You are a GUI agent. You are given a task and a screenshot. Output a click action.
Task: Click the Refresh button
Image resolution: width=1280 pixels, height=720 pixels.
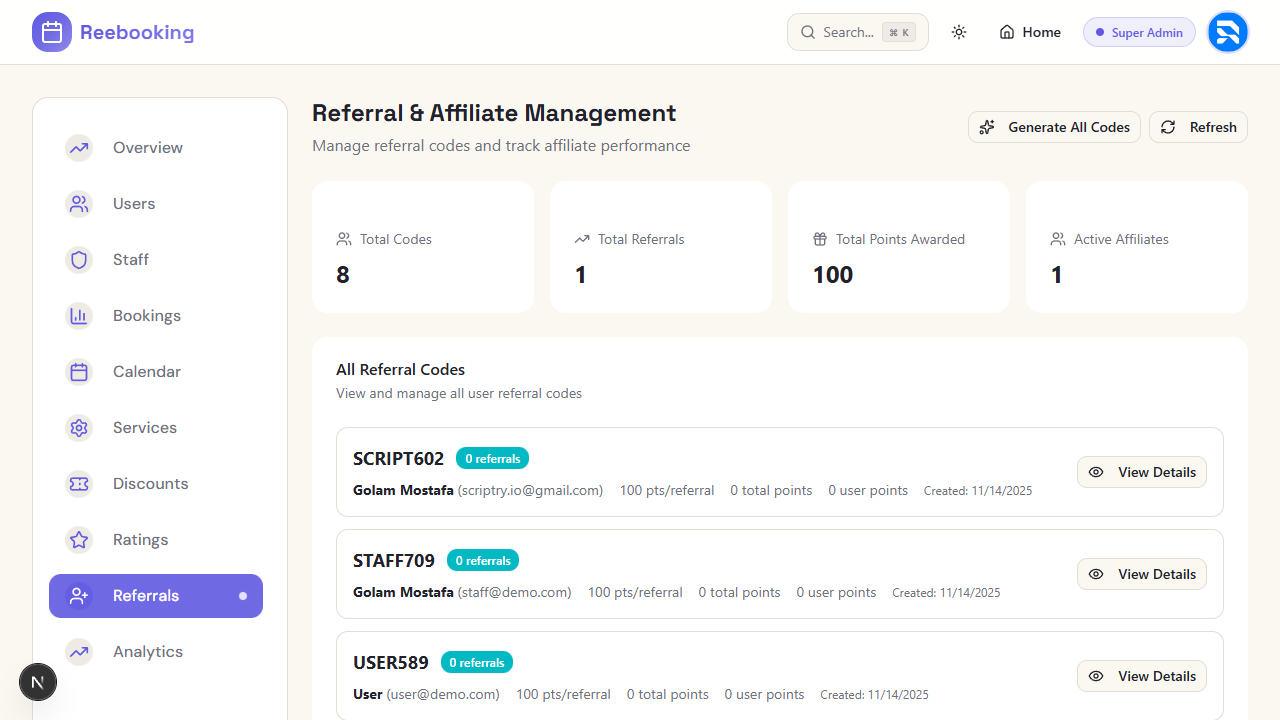tap(1198, 127)
